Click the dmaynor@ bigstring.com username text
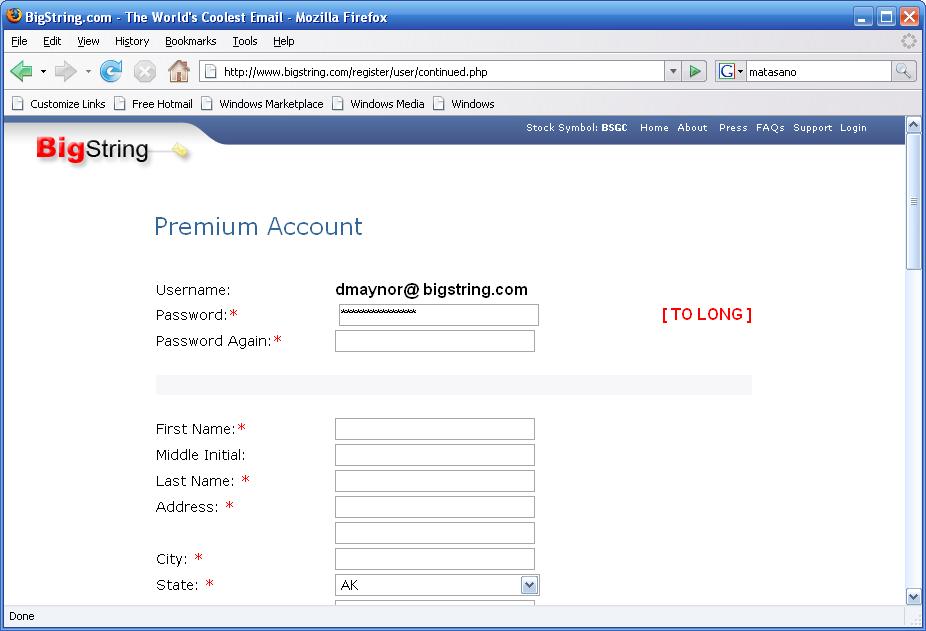 tap(431, 290)
